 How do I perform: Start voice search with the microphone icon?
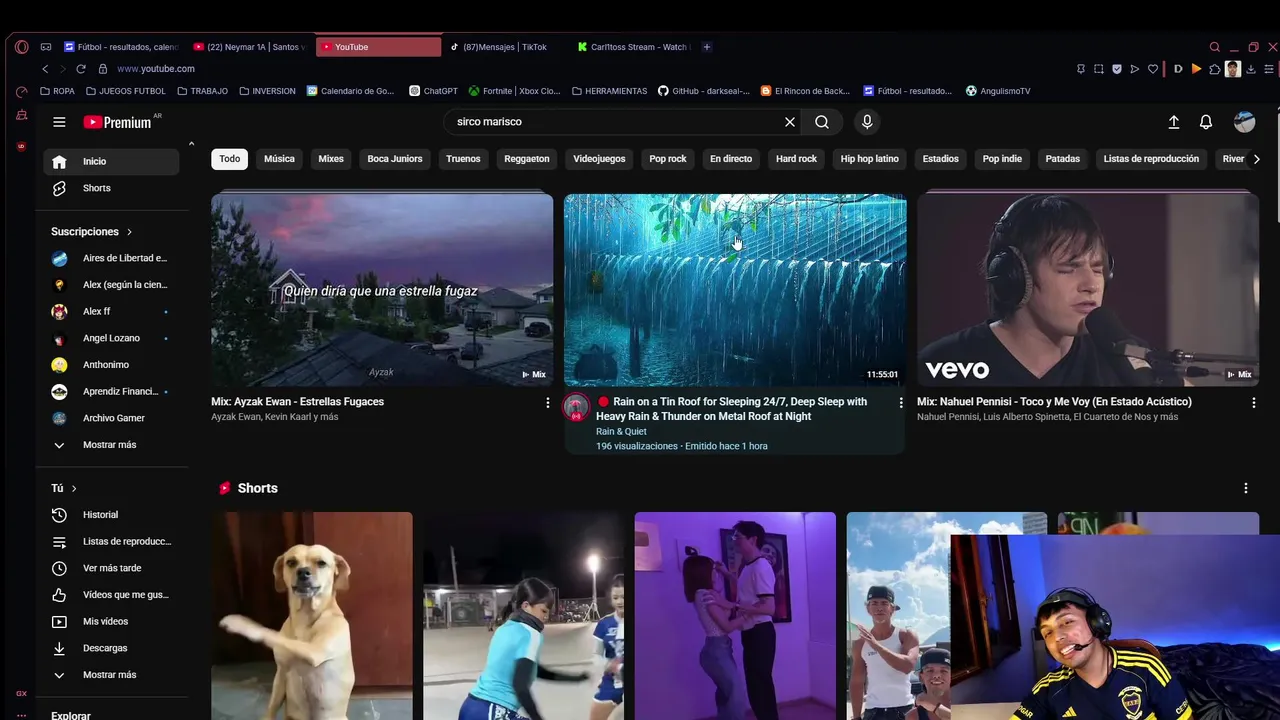[x=867, y=122]
